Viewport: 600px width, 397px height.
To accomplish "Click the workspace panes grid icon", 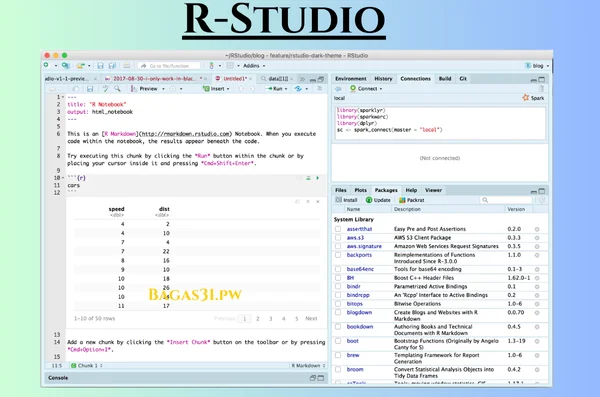I will [x=230, y=65].
